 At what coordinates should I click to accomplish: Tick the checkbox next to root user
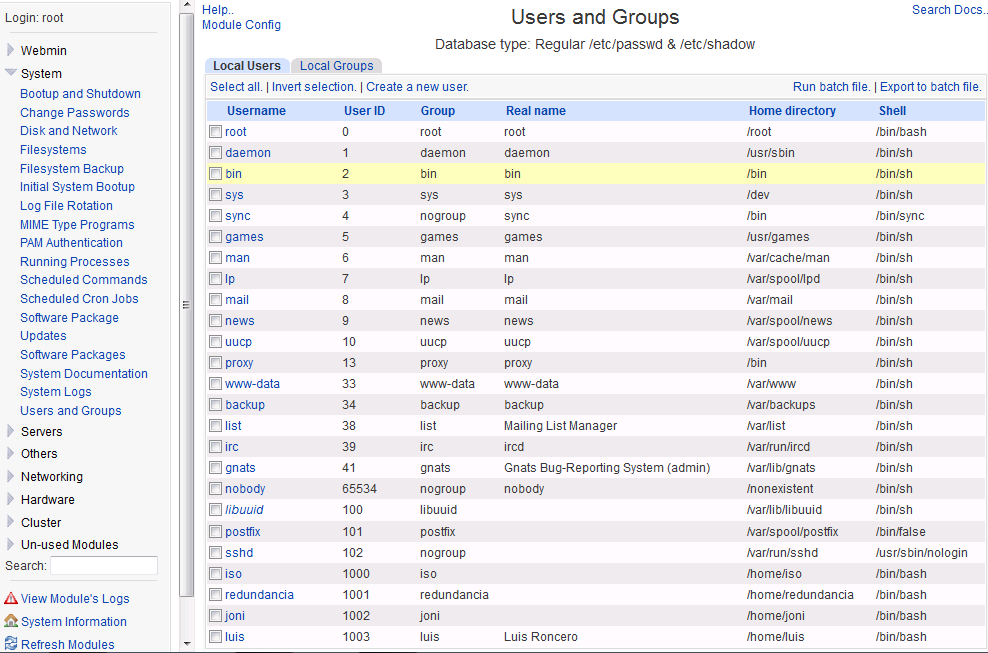click(x=215, y=132)
